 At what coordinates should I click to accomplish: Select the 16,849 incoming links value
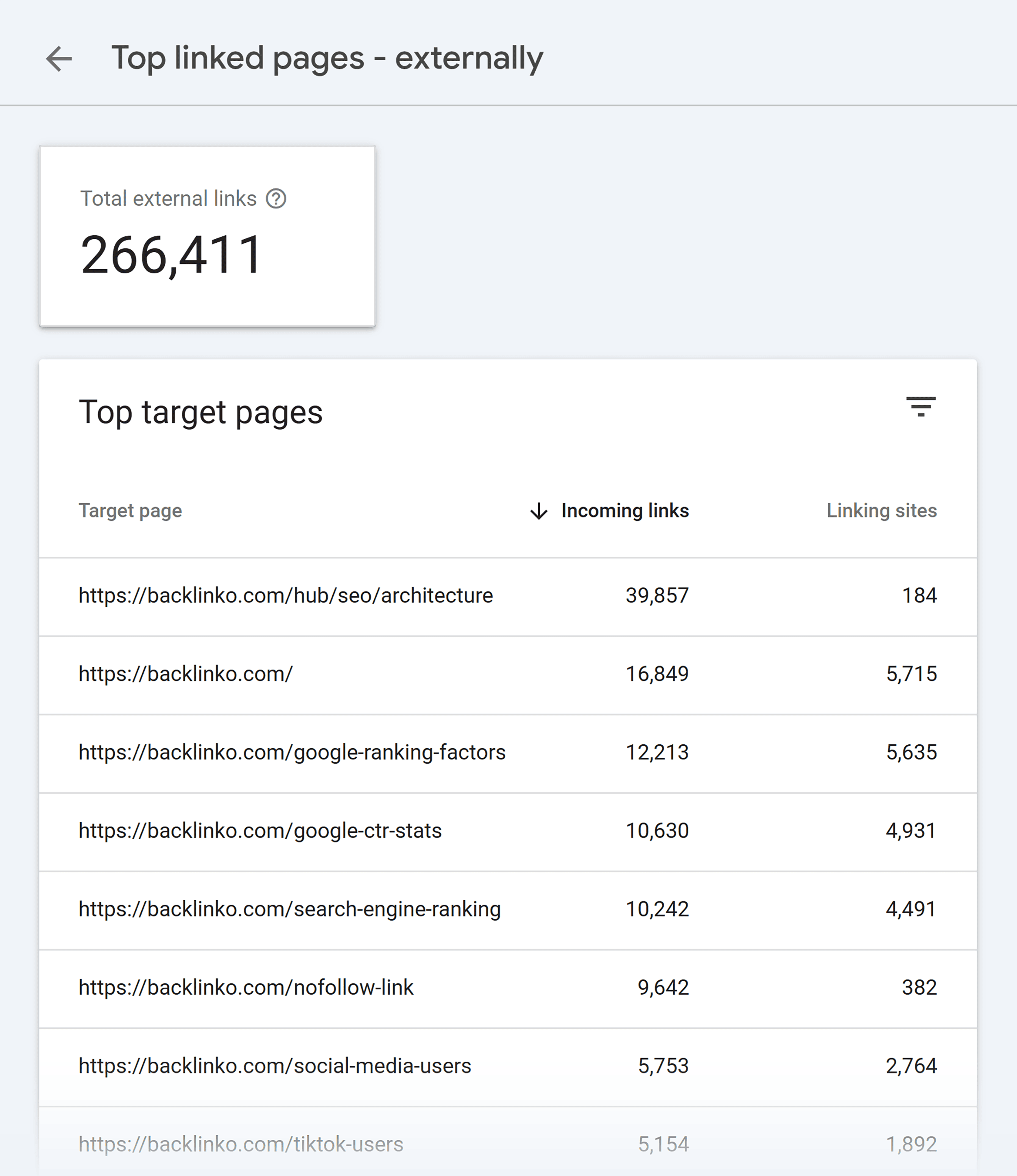pos(657,674)
